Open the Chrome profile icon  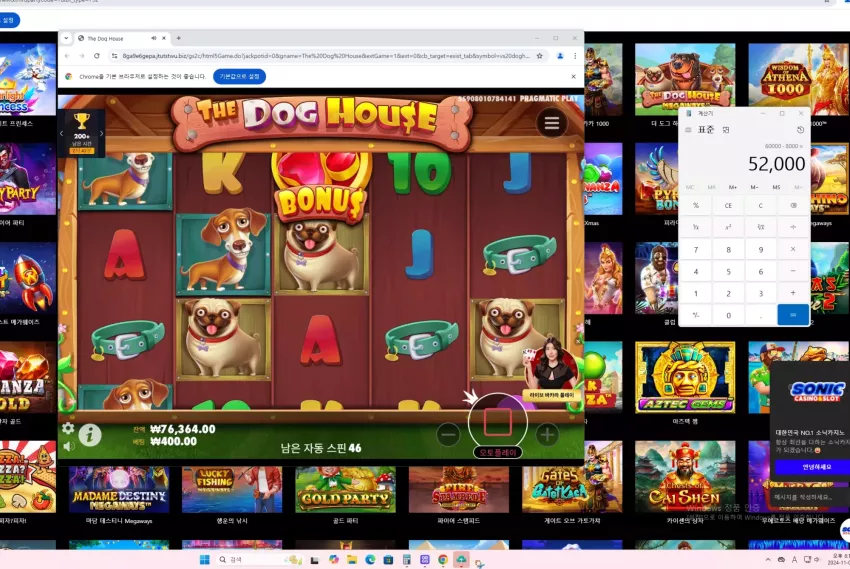[x=560, y=56]
